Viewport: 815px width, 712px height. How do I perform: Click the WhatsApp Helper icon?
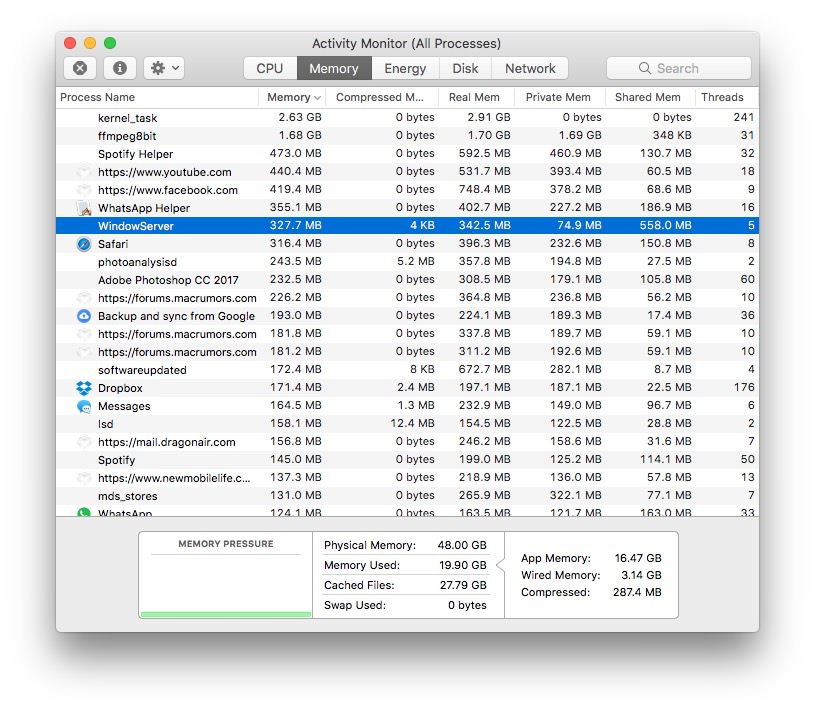click(84, 208)
